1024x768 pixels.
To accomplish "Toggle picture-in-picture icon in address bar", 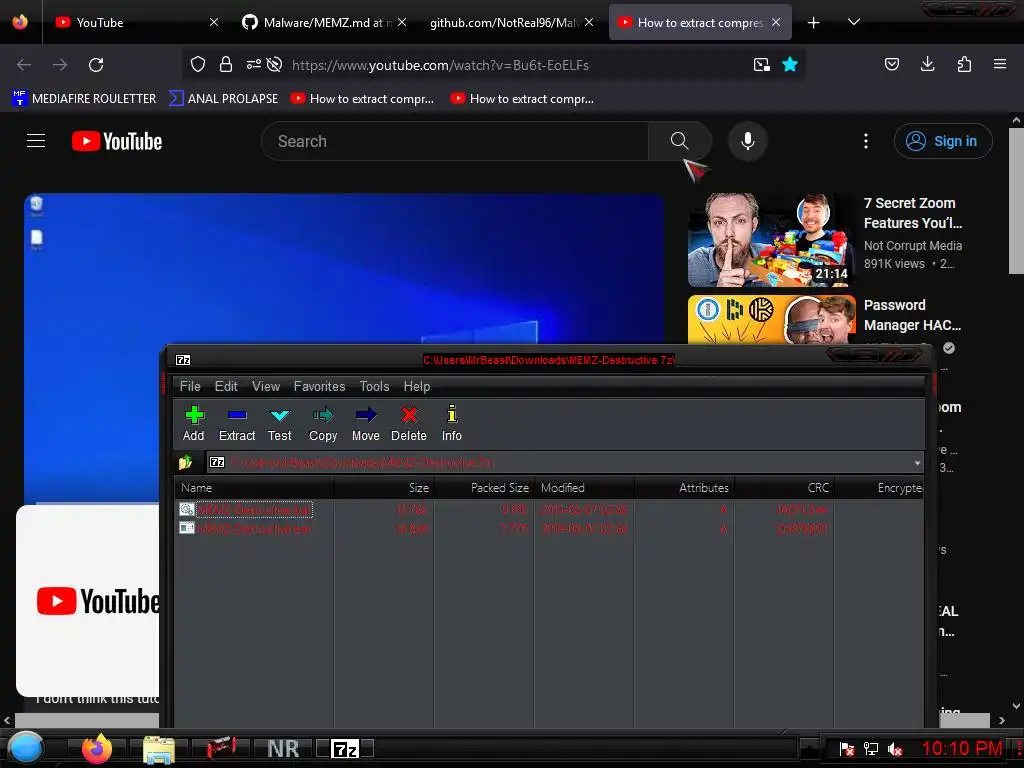I will (x=761, y=64).
